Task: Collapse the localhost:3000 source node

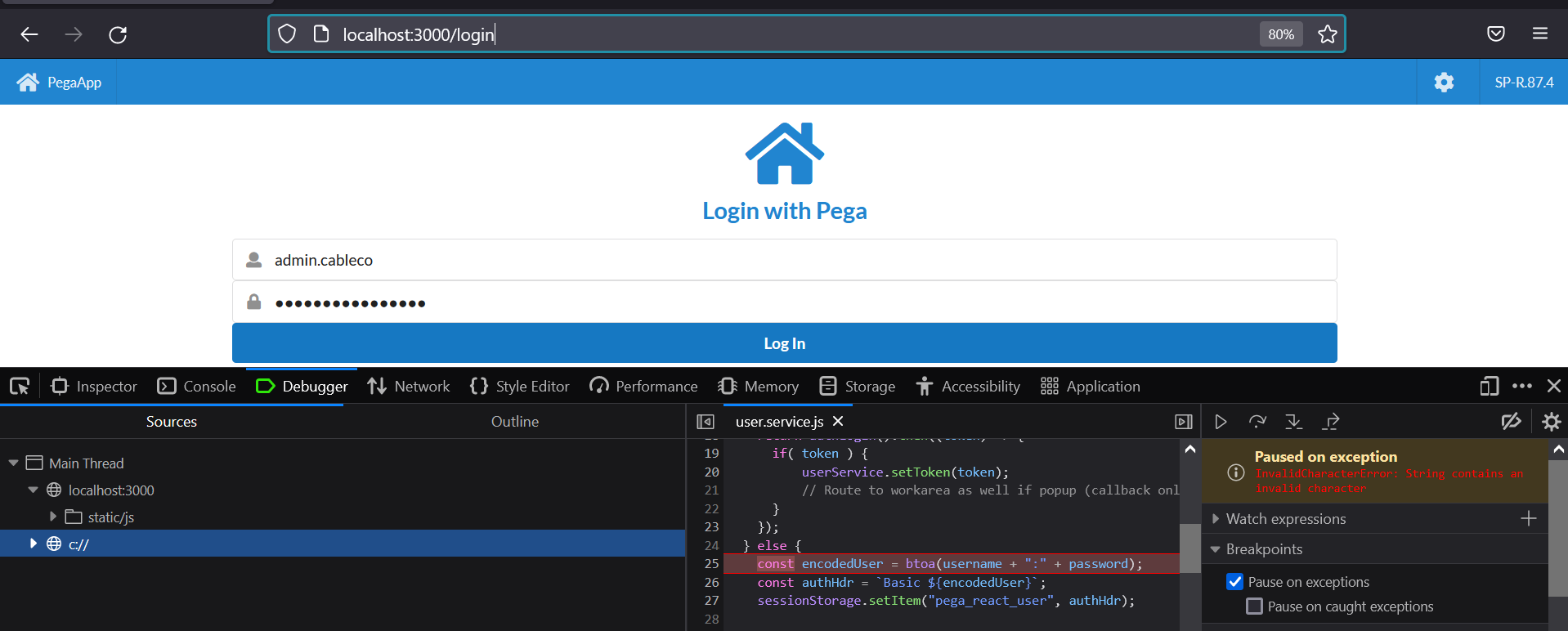Action: [x=33, y=490]
